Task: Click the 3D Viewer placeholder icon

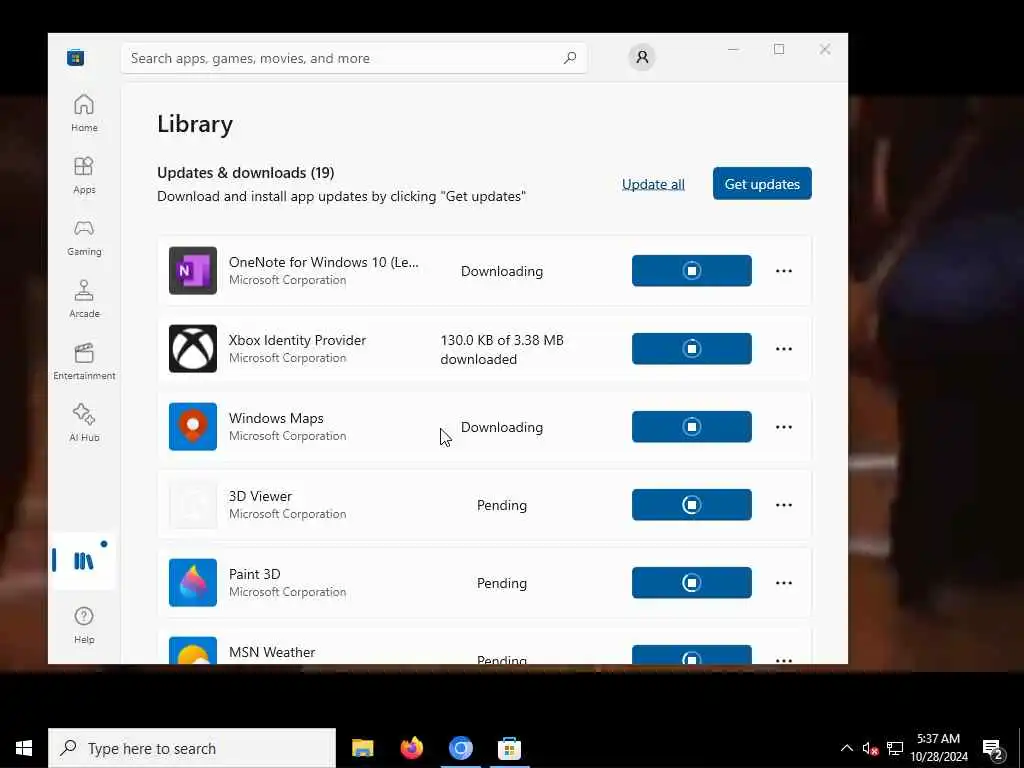Action: coord(193,505)
